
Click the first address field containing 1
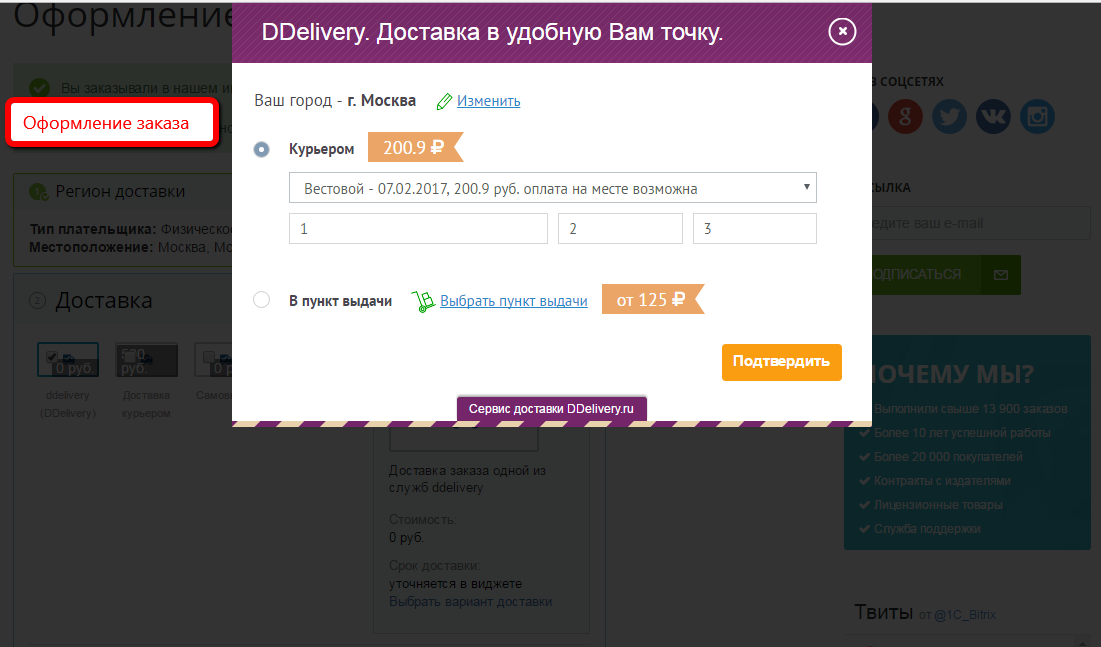[x=418, y=229]
